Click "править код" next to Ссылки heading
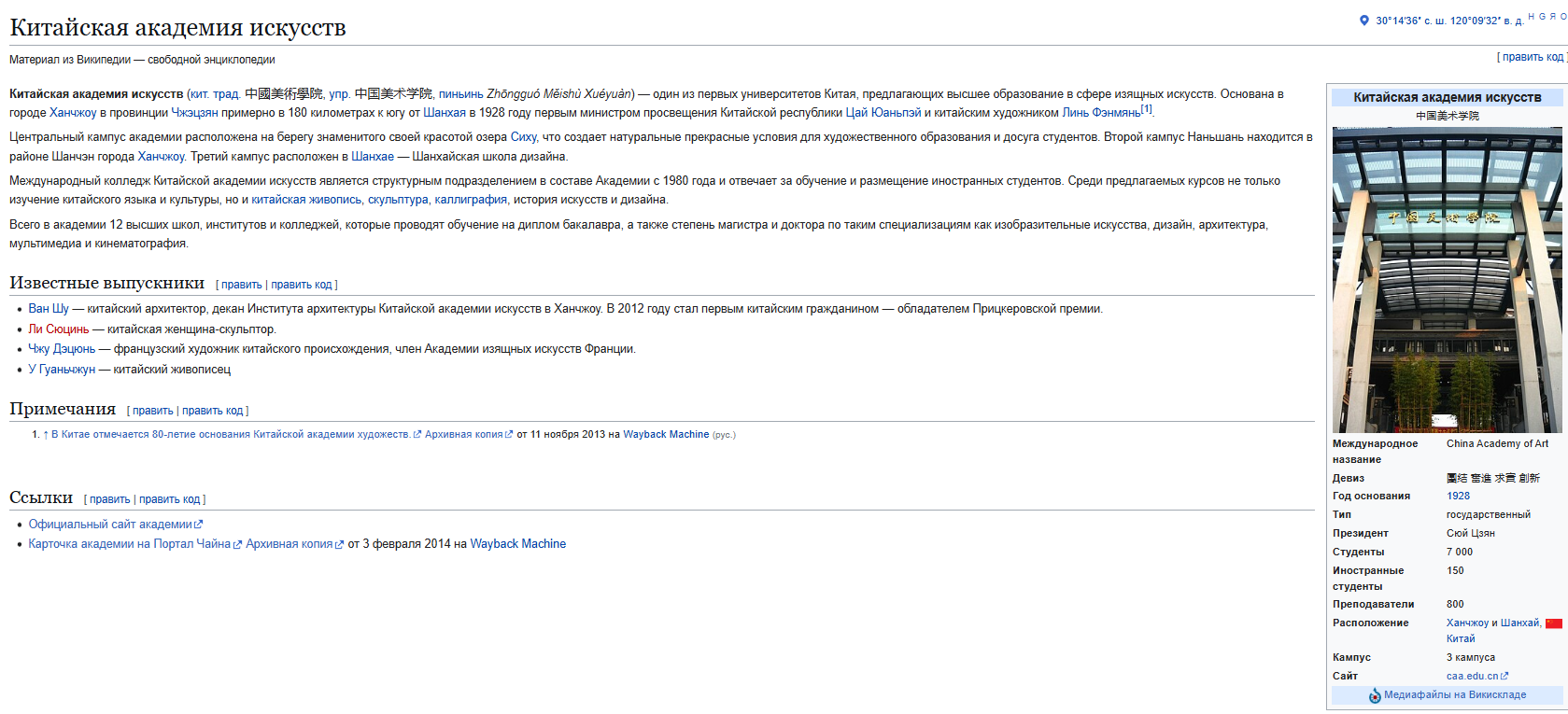 coord(169,499)
